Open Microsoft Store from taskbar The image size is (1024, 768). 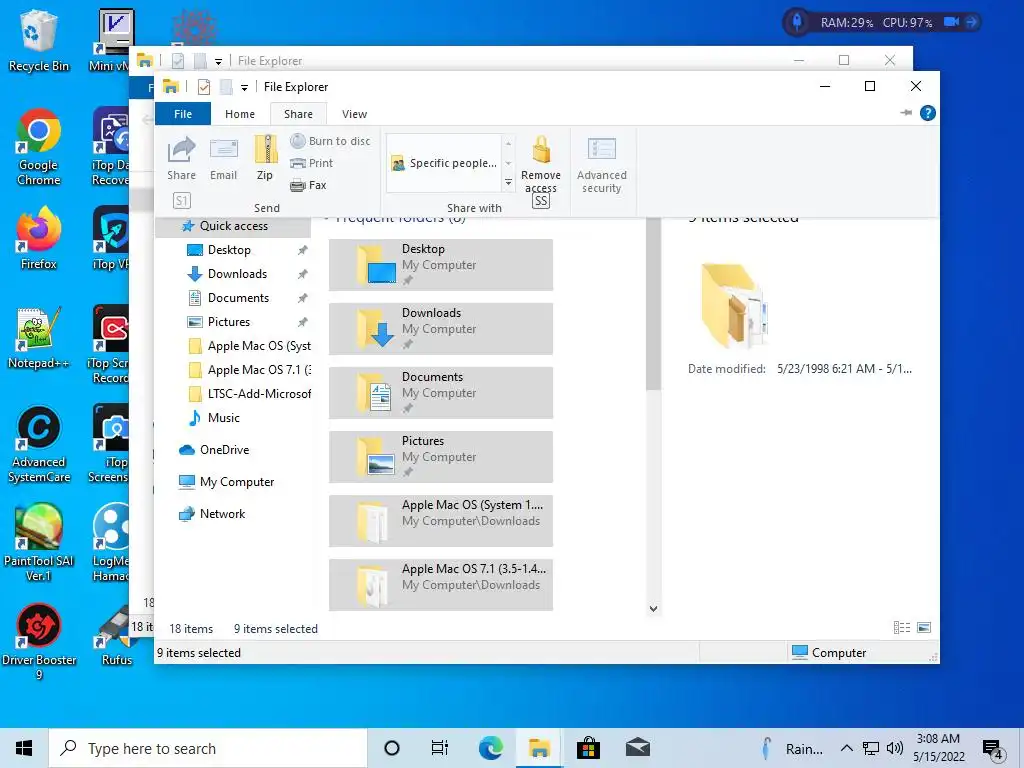tap(588, 748)
